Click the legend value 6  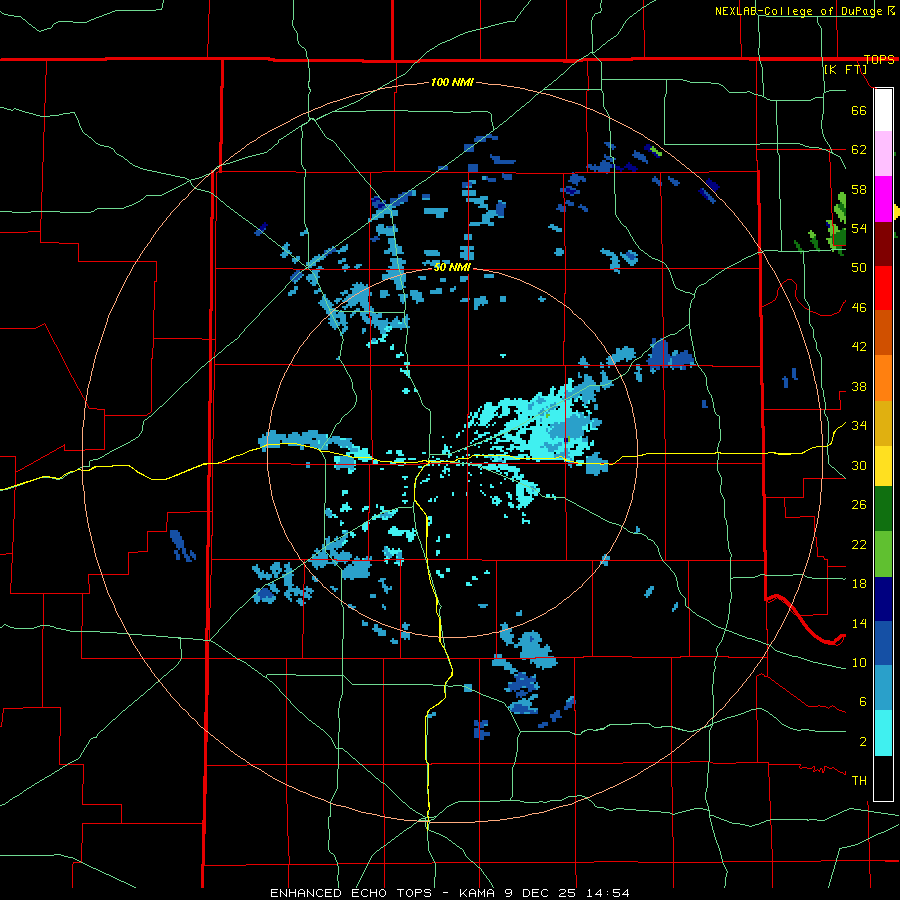862,702
